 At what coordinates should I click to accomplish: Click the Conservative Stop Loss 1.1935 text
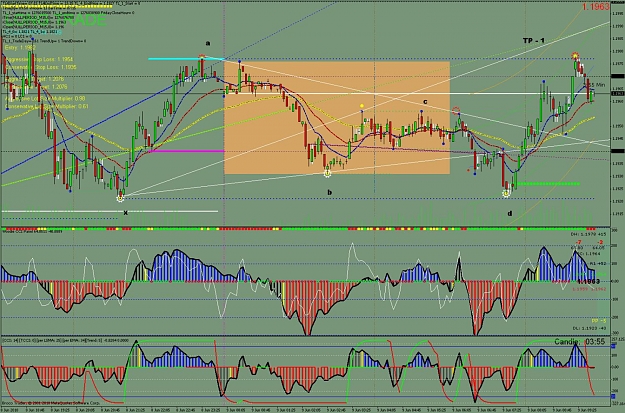pyautogui.click(x=41, y=67)
